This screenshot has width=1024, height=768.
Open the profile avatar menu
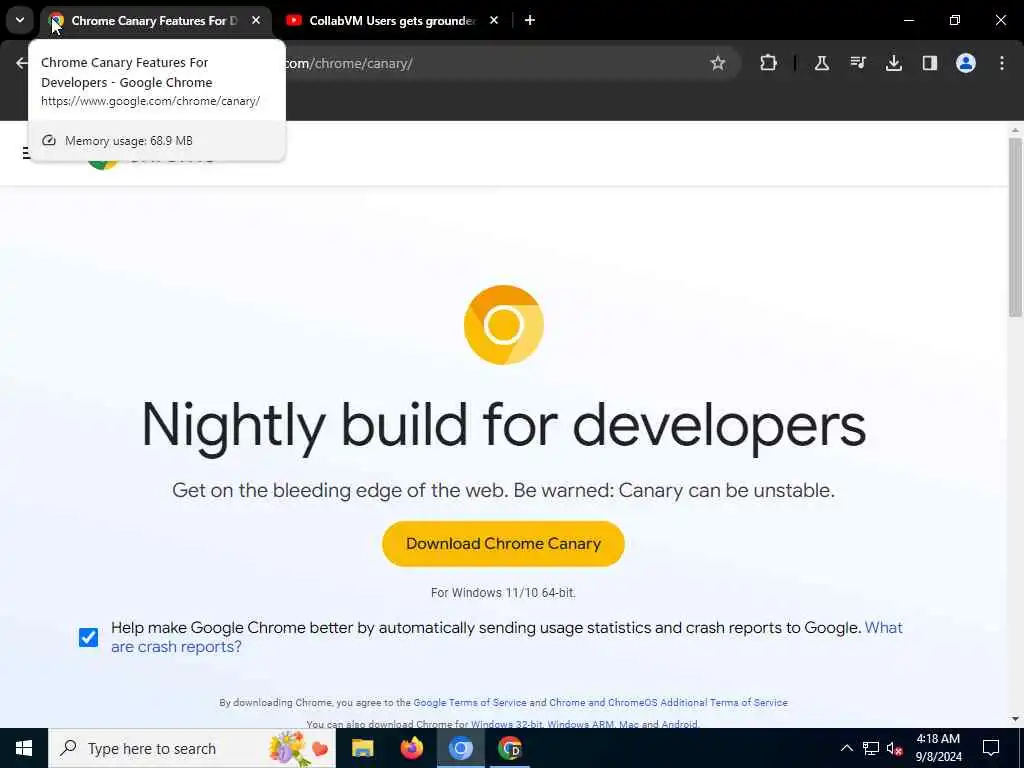pos(965,63)
